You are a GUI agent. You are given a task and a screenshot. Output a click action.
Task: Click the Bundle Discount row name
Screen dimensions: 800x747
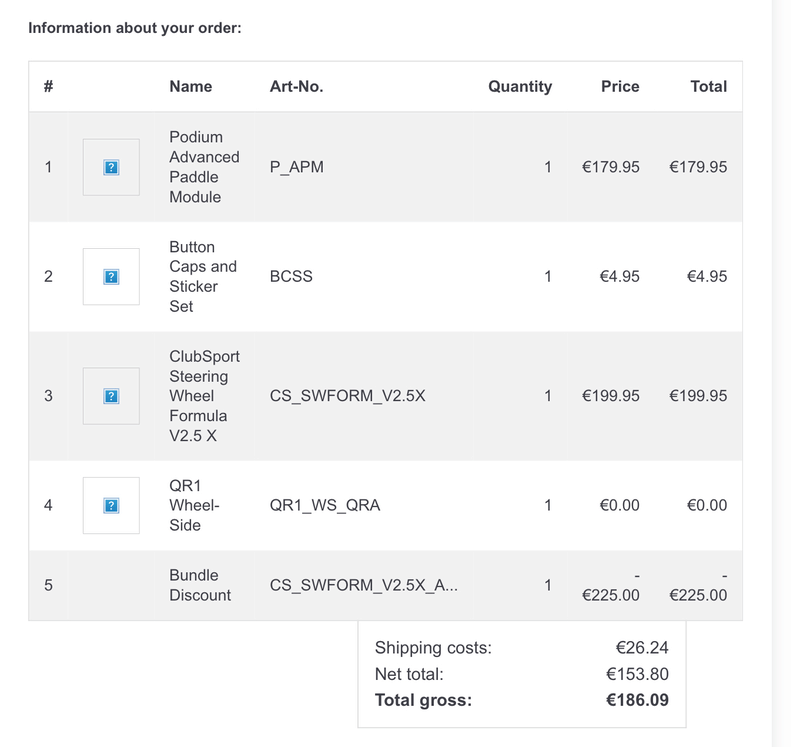(200, 585)
